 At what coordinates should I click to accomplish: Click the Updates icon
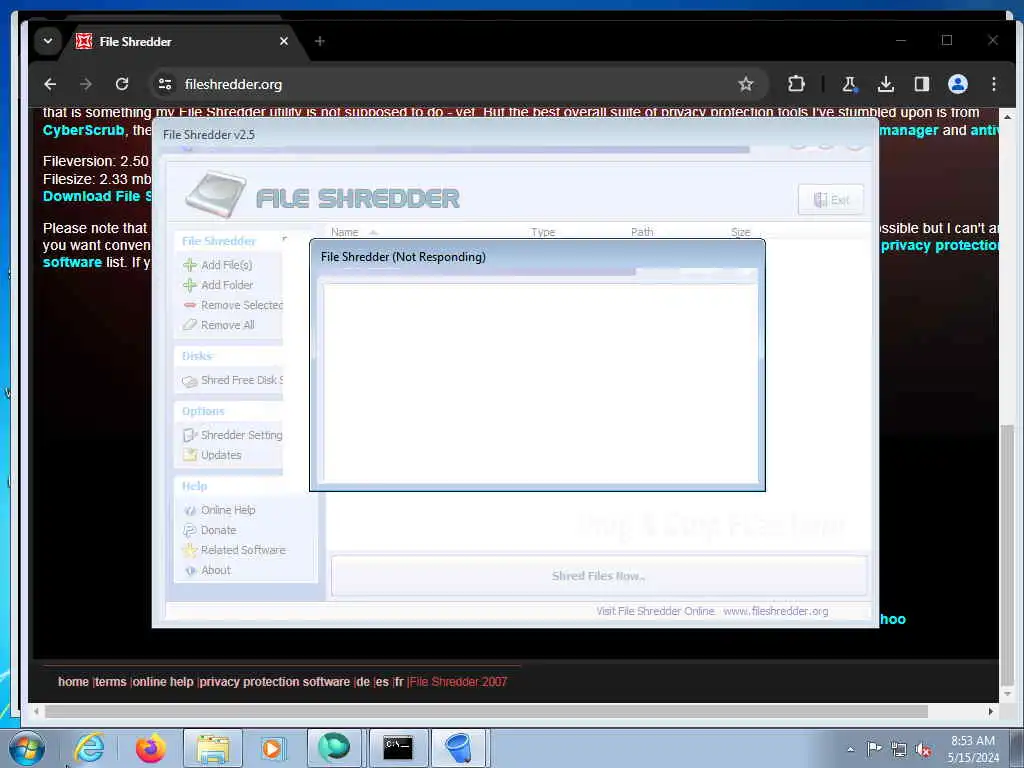pyautogui.click(x=190, y=455)
